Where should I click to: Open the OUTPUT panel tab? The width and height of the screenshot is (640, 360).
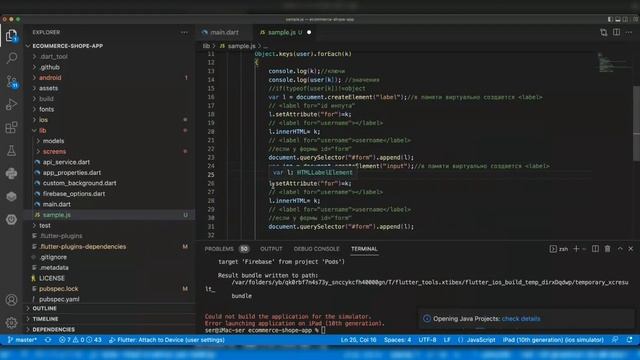click(x=271, y=249)
